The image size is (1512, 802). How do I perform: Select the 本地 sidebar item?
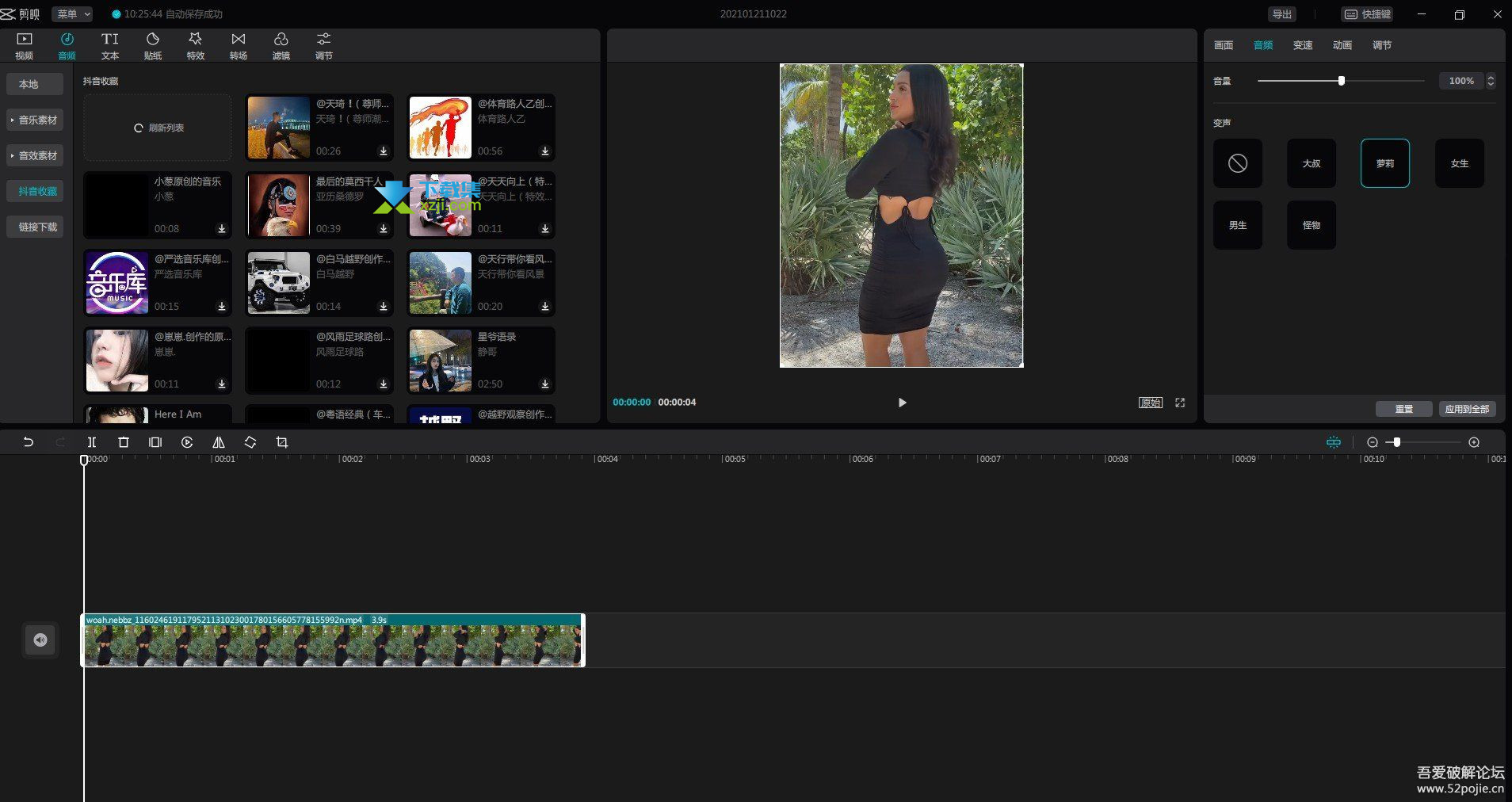[x=35, y=84]
